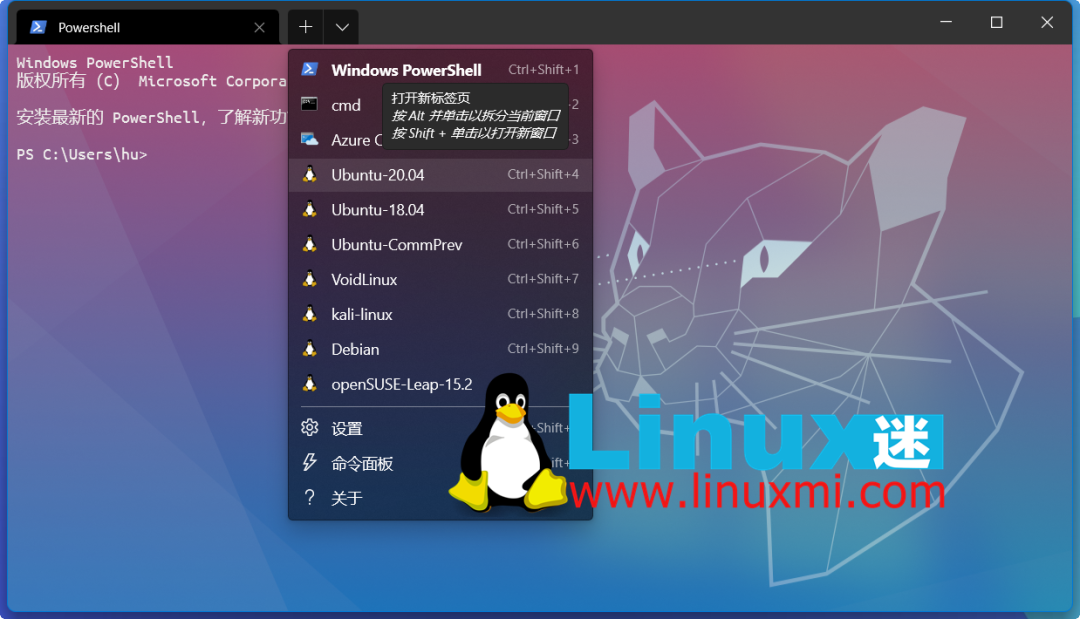Click the question mark about icon

pos(309,497)
